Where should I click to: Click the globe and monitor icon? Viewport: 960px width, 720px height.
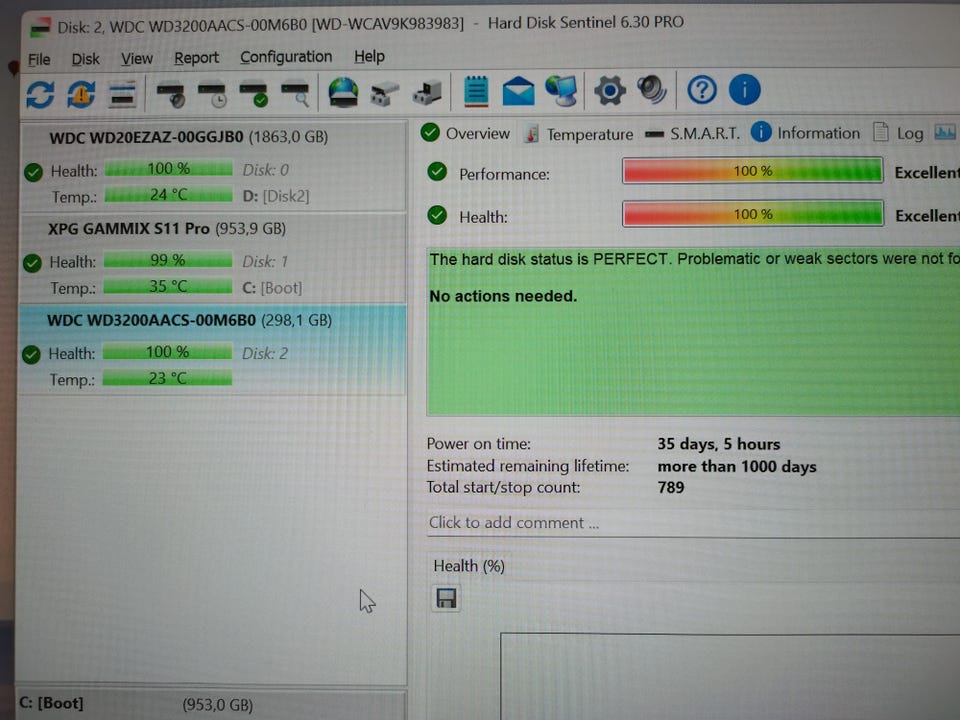(561, 91)
